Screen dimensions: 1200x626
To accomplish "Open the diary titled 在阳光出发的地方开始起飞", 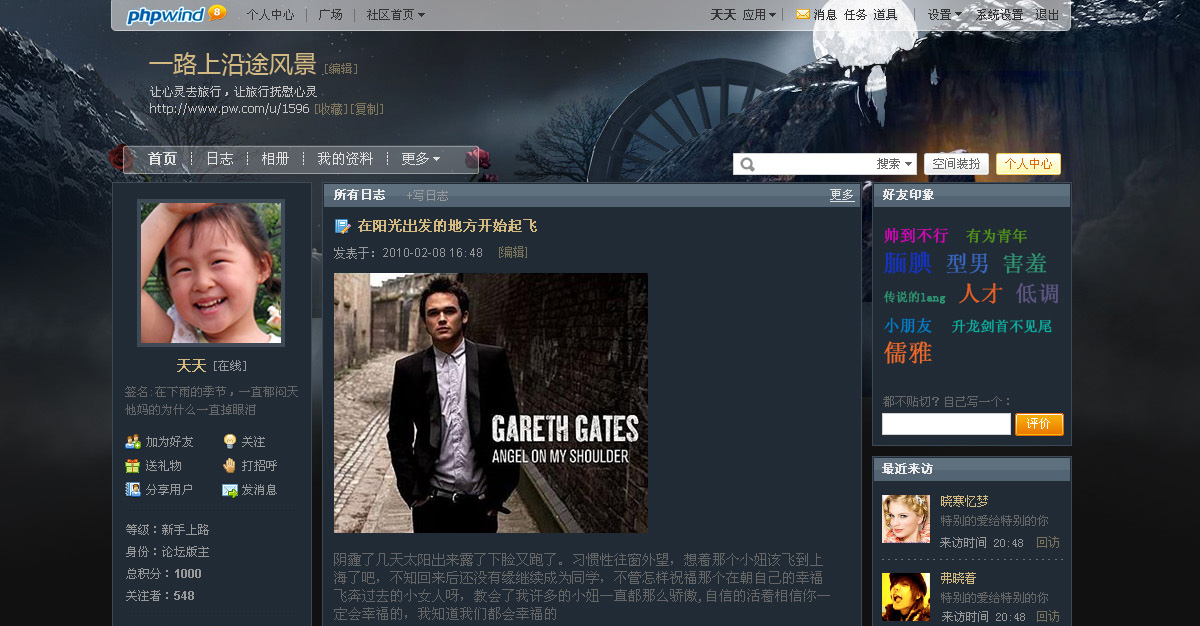I will [x=447, y=226].
